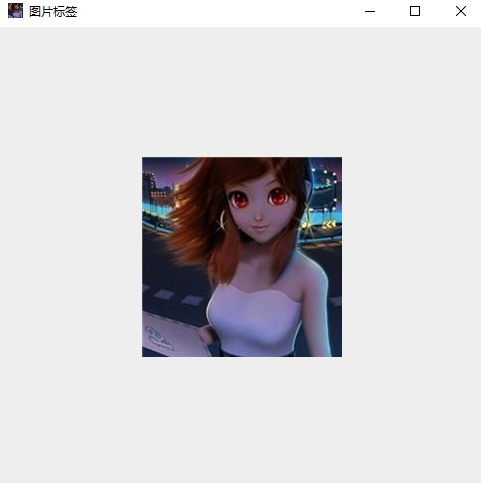Image resolution: width=481 pixels, height=483 pixels.
Task: Minimize the 图片标签 window
Action: (x=370, y=11)
